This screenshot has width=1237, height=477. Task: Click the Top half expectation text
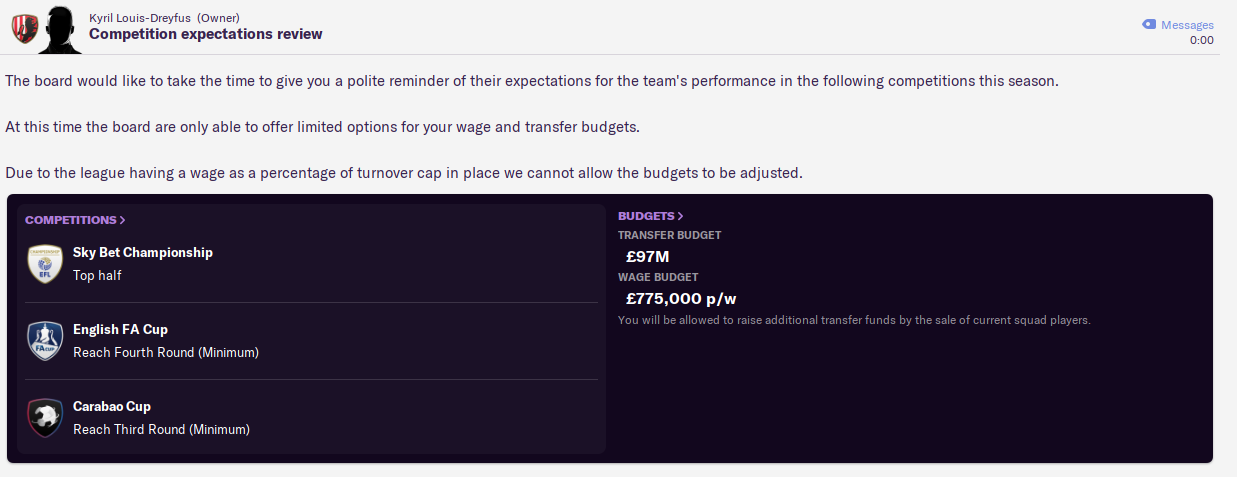click(97, 275)
